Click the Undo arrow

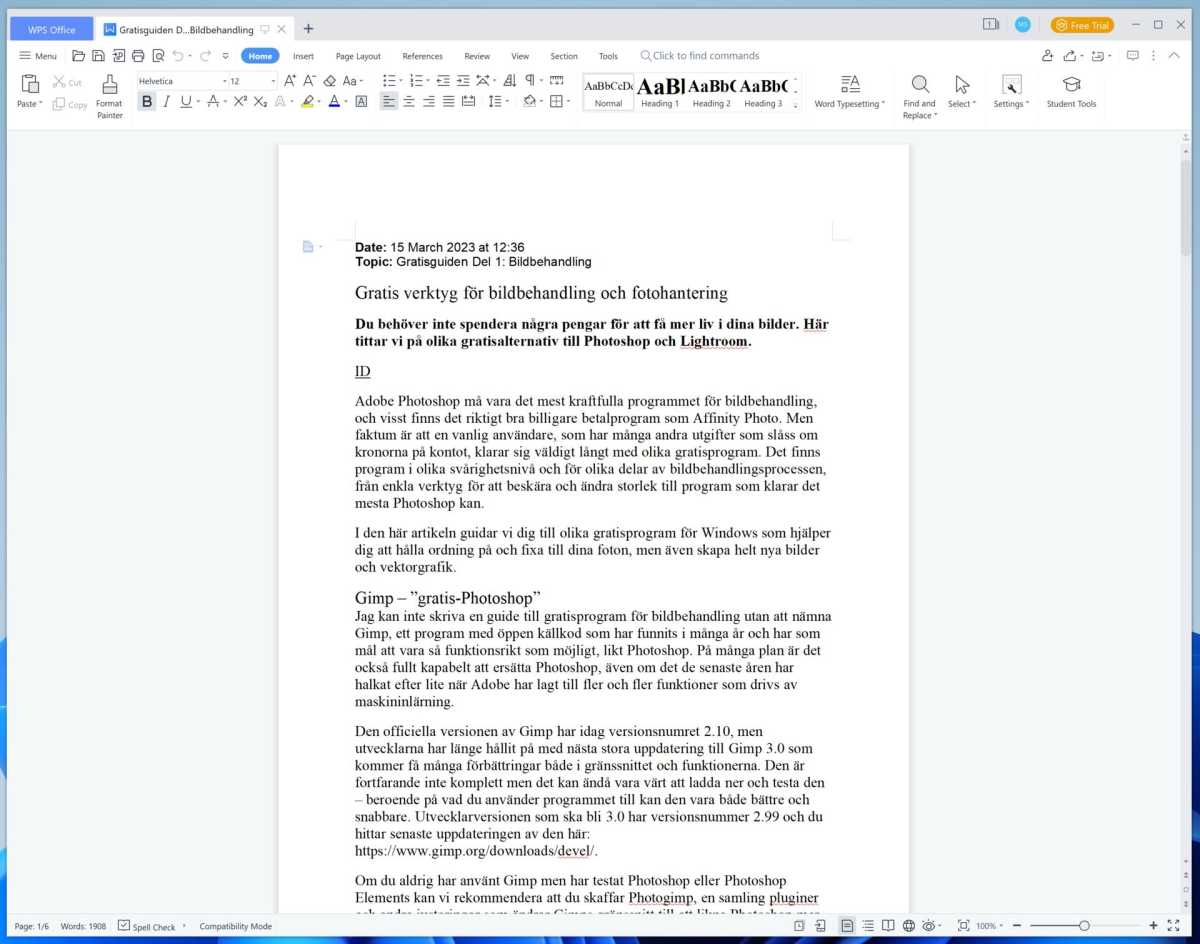pyautogui.click(x=178, y=56)
